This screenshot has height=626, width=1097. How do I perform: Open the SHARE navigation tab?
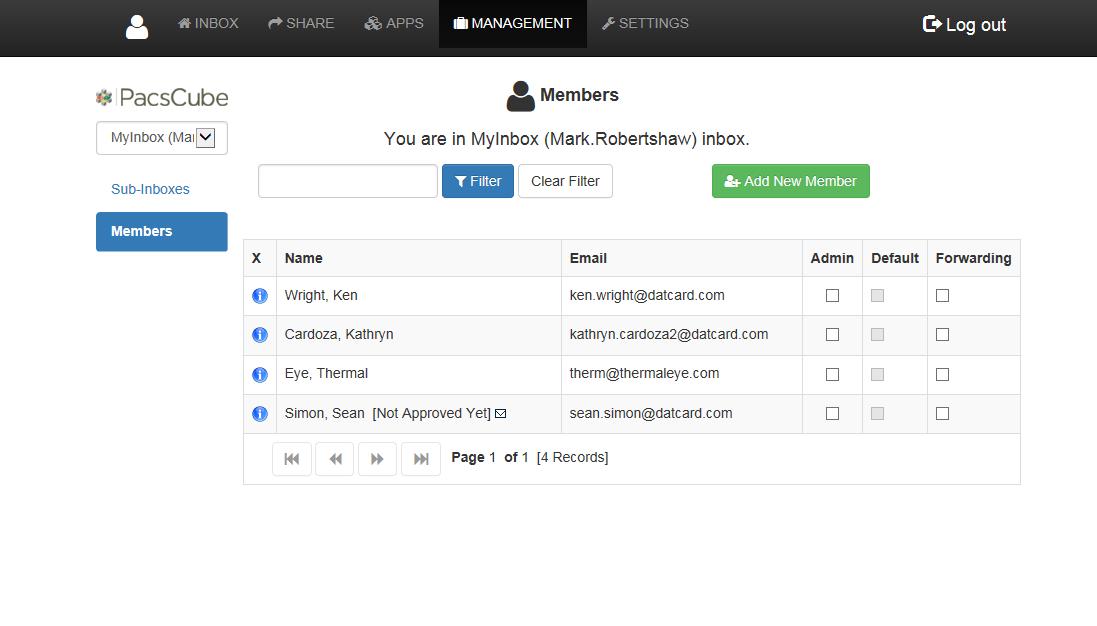(301, 24)
